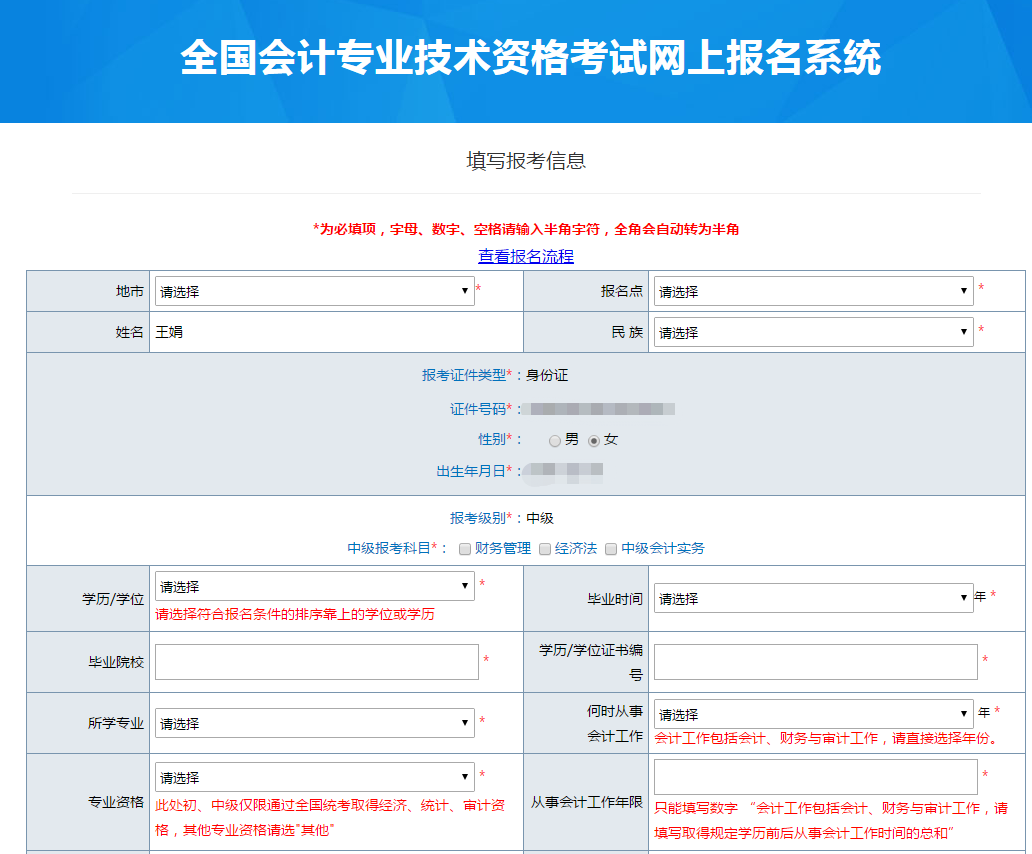Open the 报名点 registration point dropdown
Viewport: 1032px width, 854px height.
pyautogui.click(x=813, y=291)
